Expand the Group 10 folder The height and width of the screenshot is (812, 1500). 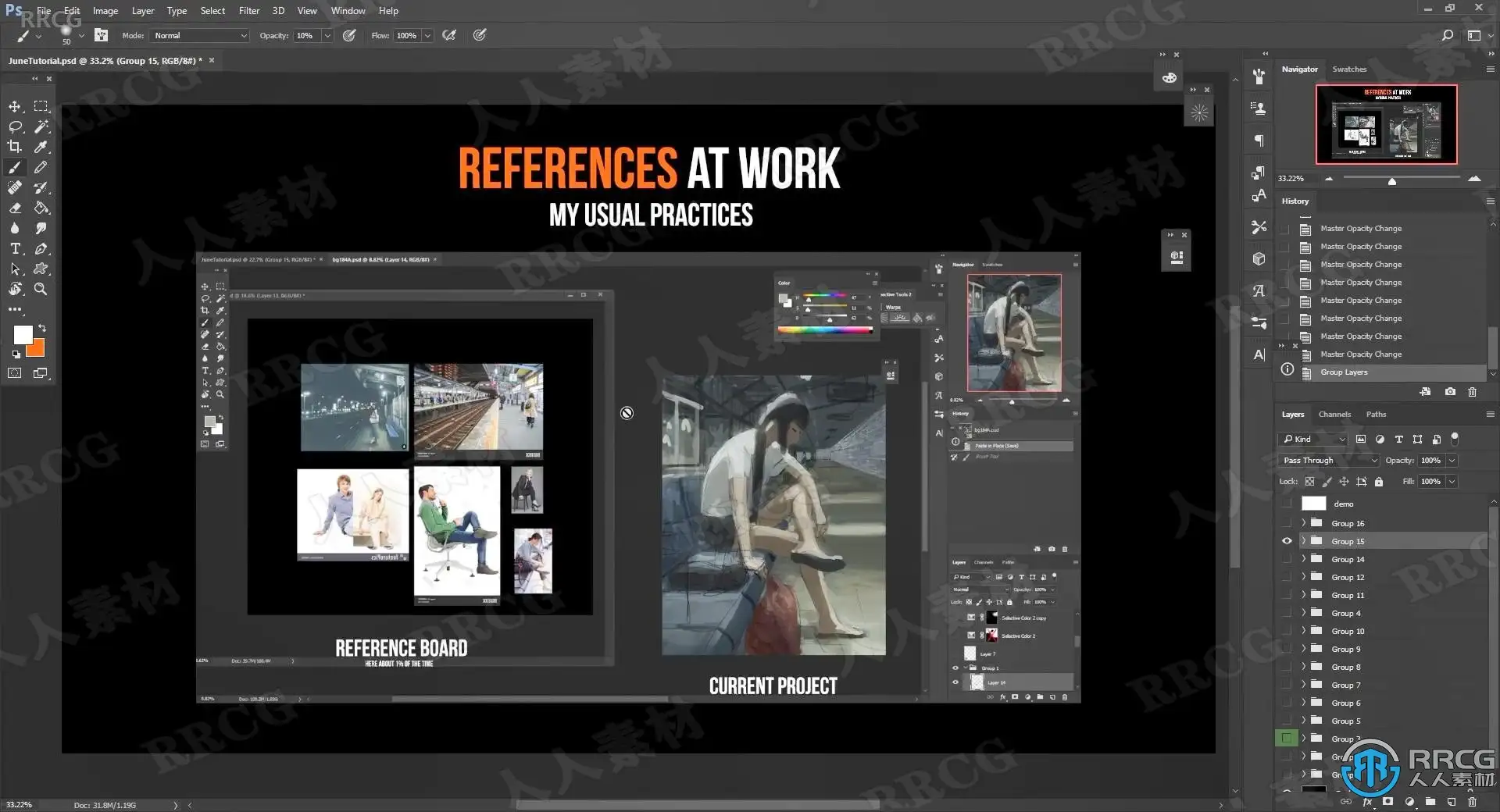pos(1303,631)
